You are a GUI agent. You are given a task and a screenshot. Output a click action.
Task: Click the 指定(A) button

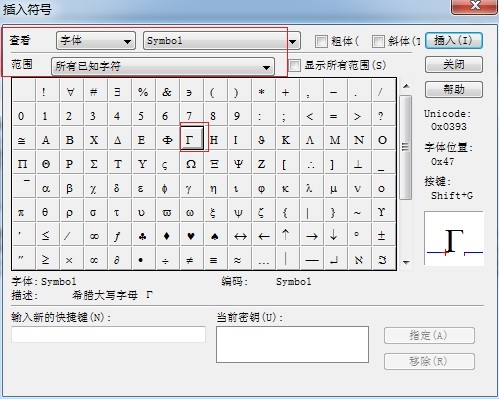point(429,335)
